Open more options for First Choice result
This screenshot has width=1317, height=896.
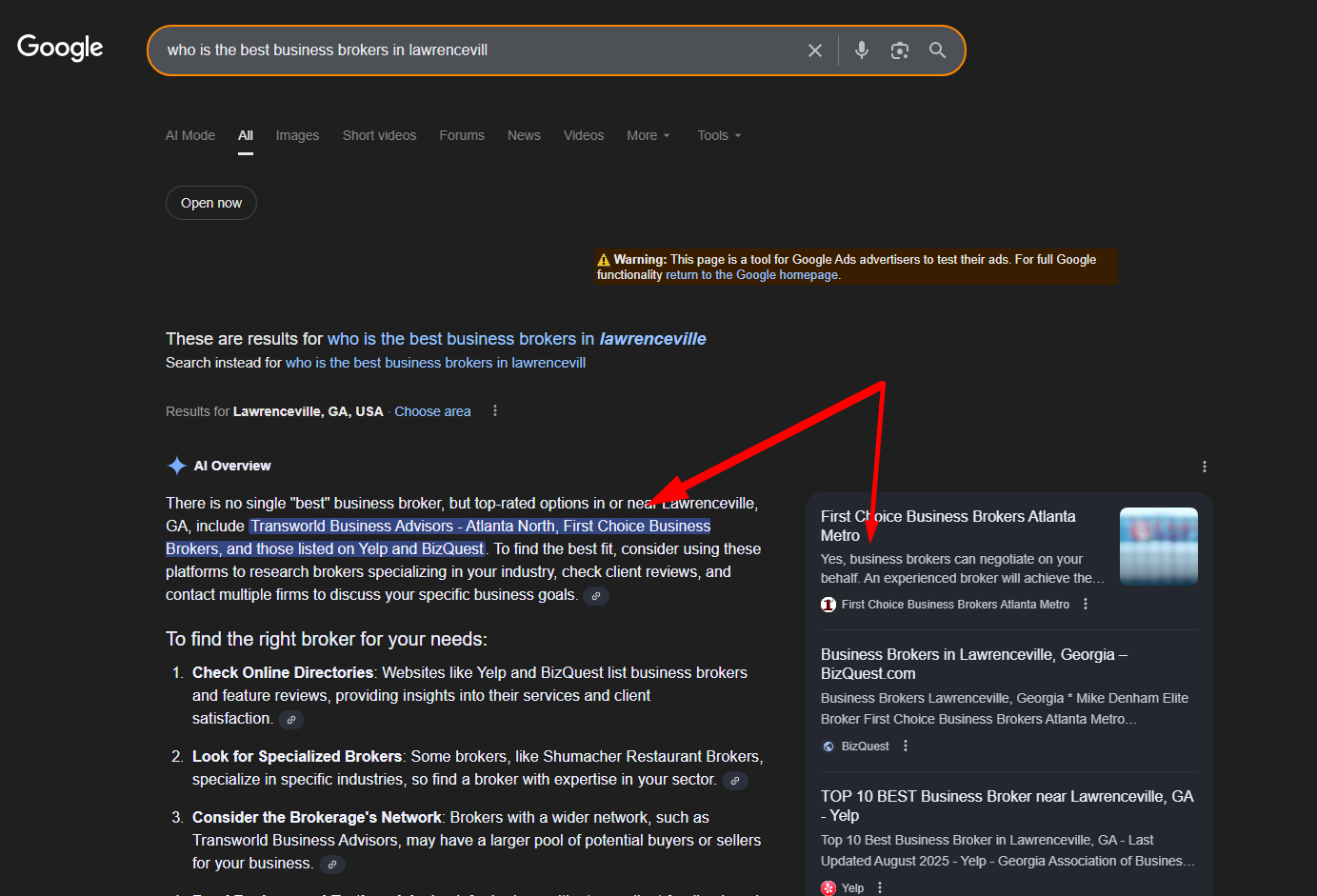pos(1086,605)
